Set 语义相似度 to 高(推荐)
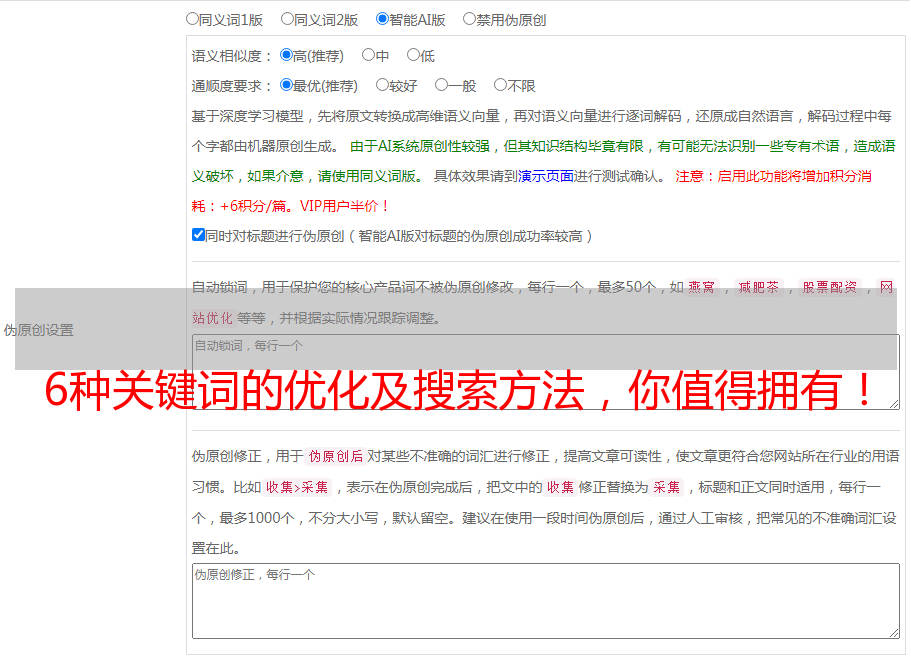This screenshot has width=911, height=658. [x=286, y=55]
